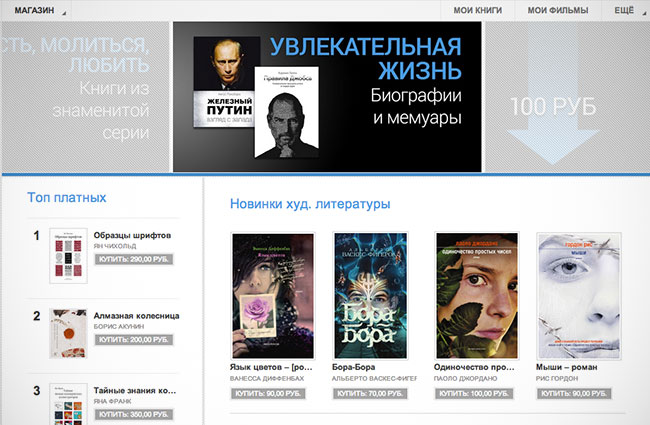This screenshot has height=425, width=650.
Task: Open Алмазная колесница cover thumbnail
Action: point(68,333)
